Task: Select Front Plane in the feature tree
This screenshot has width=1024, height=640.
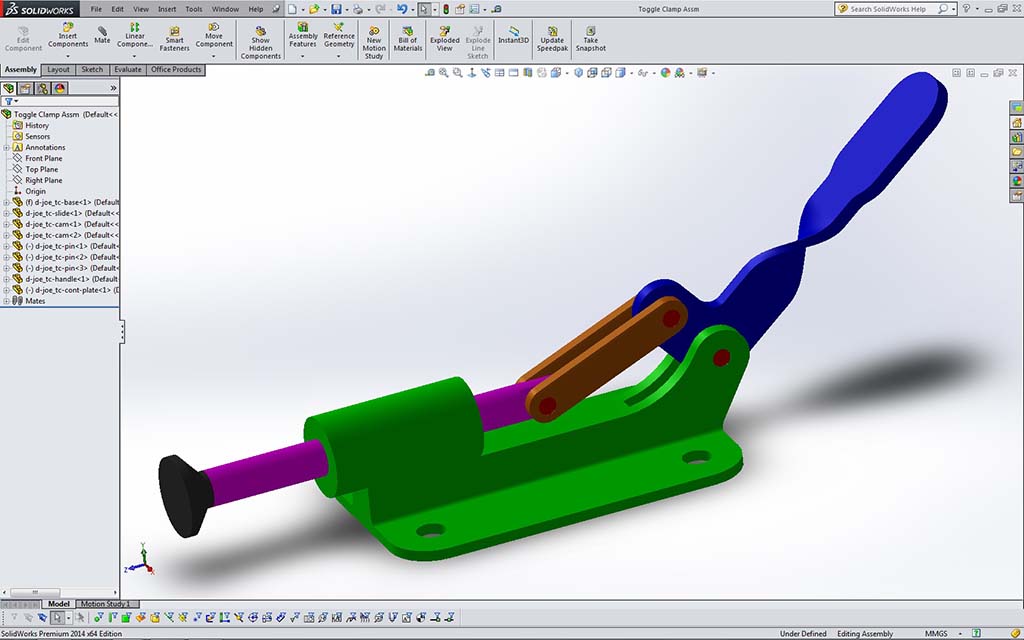Action: [43, 159]
